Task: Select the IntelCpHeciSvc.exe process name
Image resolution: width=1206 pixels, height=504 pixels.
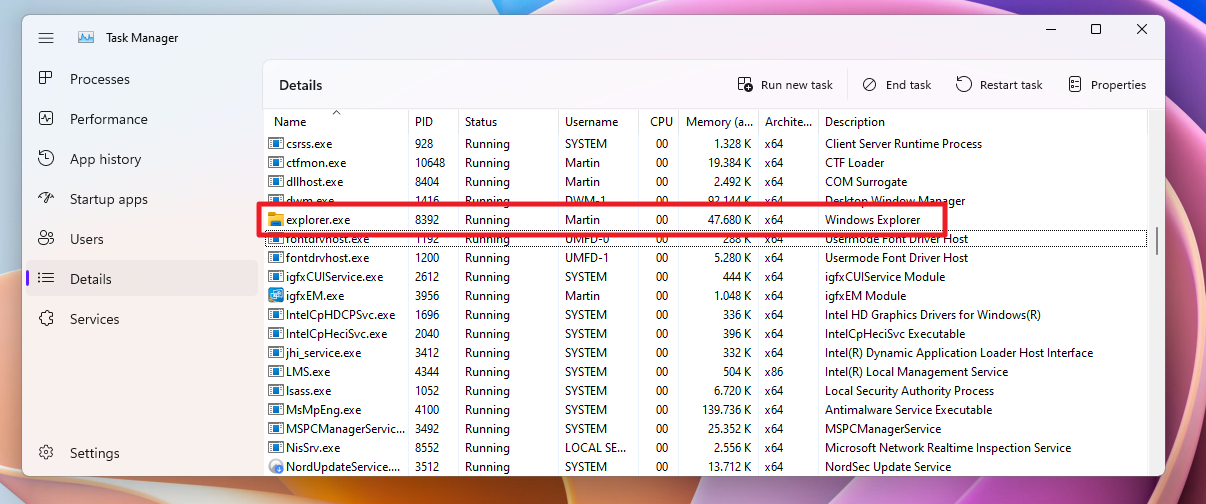Action: 336,334
